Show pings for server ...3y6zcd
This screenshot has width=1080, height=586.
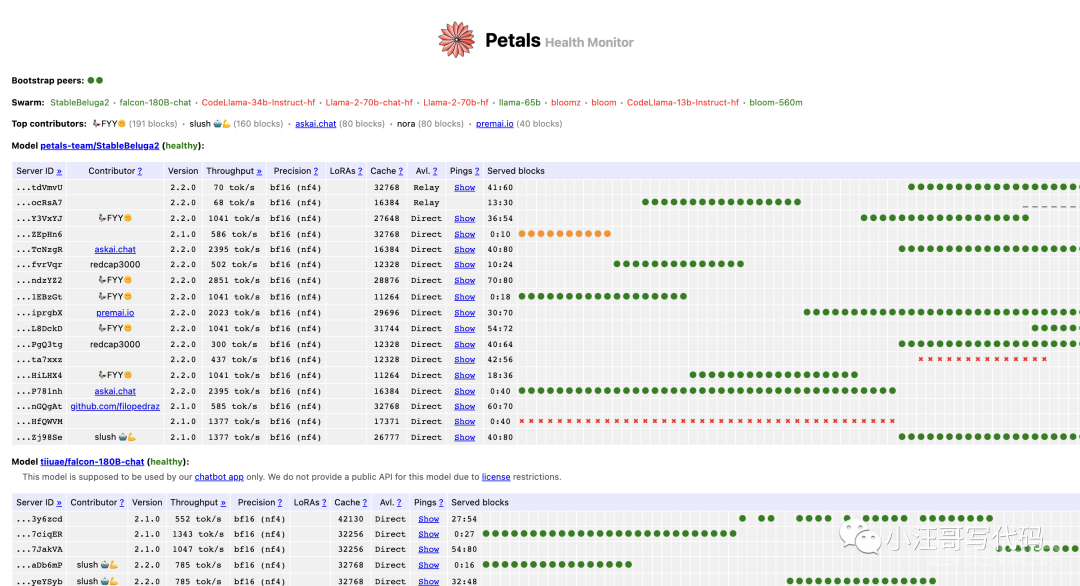click(428, 520)
